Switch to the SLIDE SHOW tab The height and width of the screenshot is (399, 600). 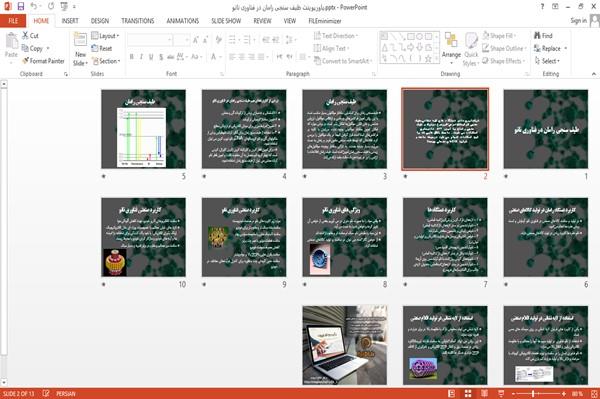point(226,21)
